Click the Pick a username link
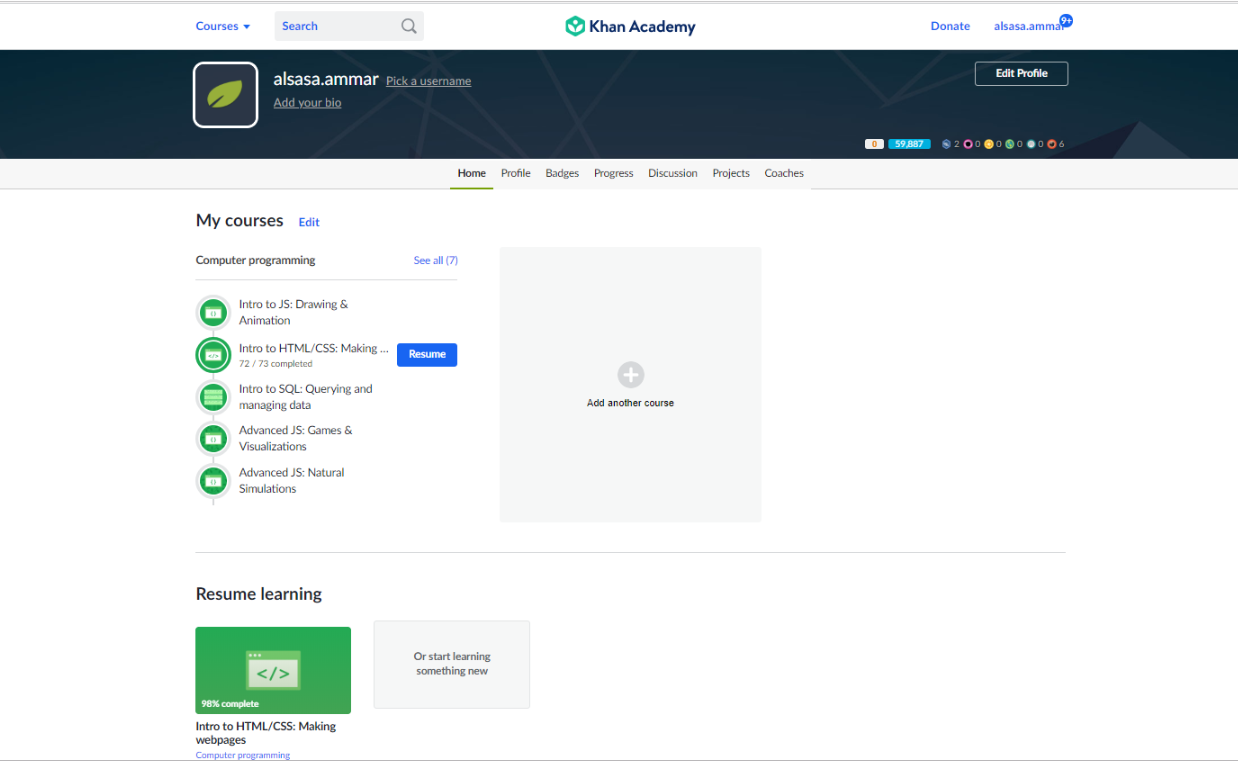 pyautogui.click(x=428, y=81)
